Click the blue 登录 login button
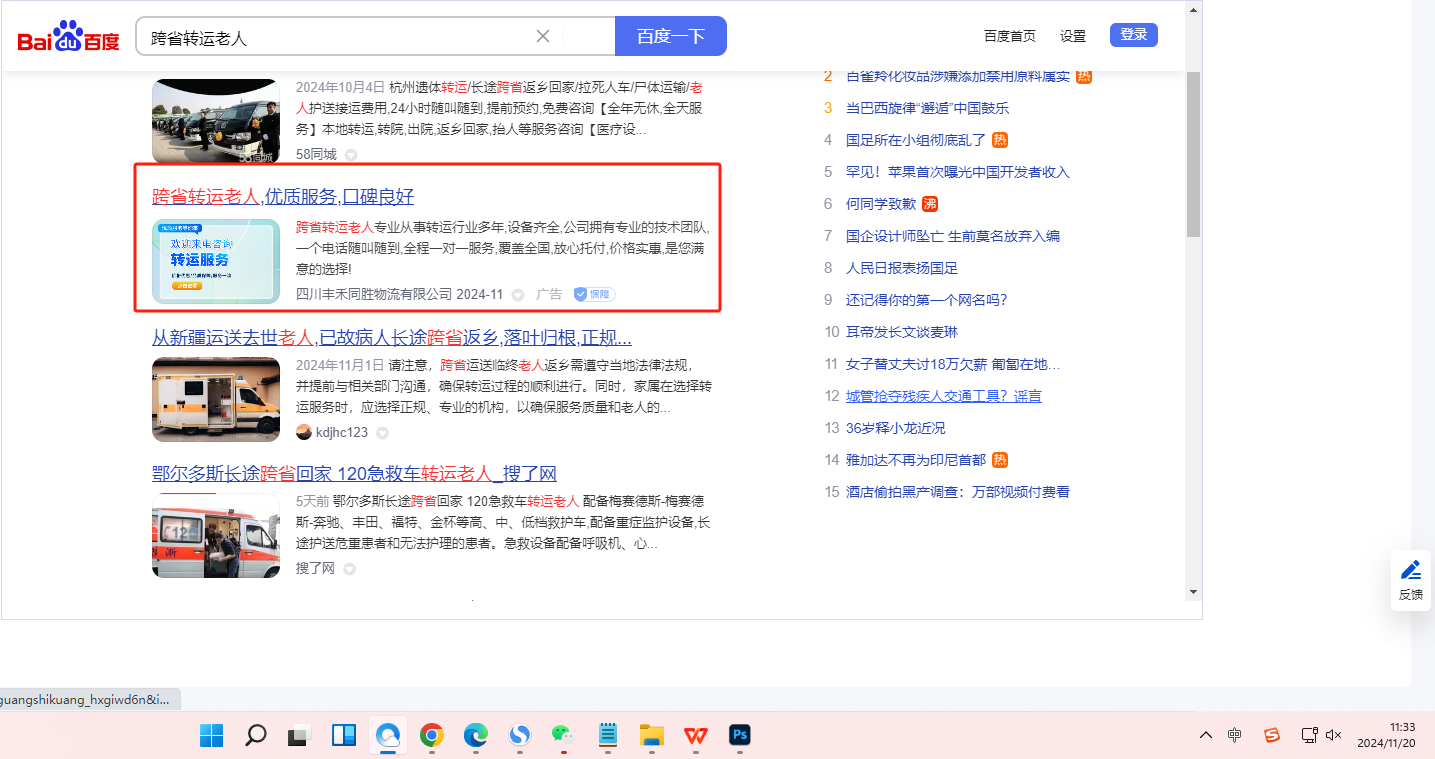 click(x=1133, y=35)
